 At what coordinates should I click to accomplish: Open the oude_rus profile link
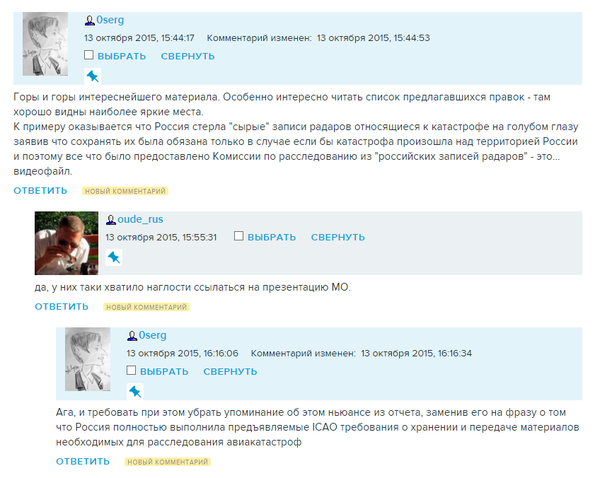click(x=140, y=219)
